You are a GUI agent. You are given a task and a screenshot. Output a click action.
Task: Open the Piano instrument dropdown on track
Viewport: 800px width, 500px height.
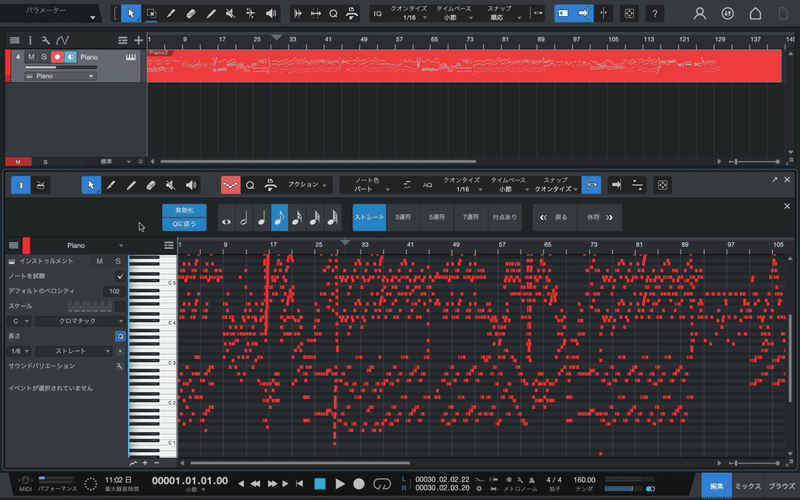click(x=60, y=76)
